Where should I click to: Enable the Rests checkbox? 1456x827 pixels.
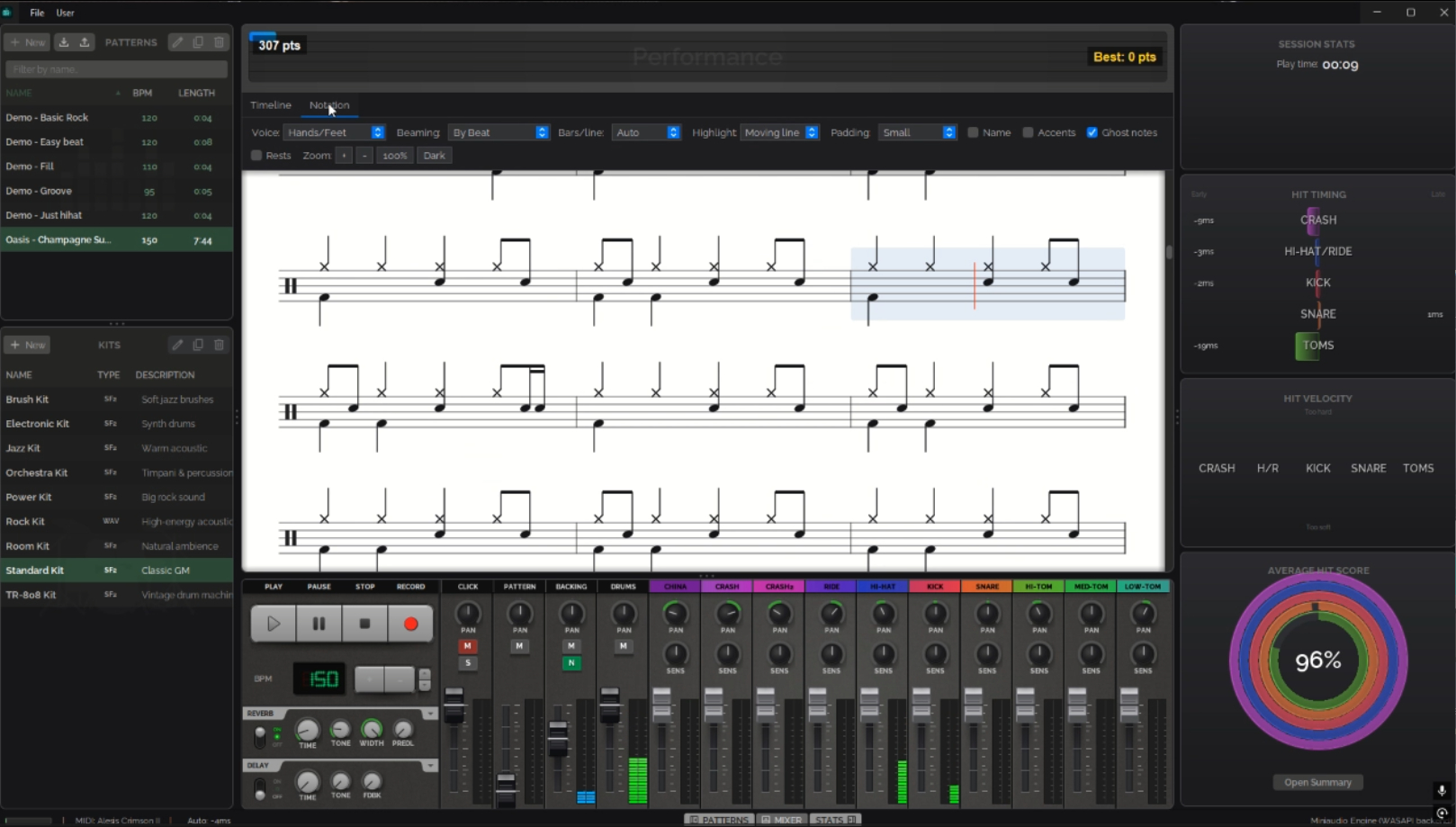point(256,156)
